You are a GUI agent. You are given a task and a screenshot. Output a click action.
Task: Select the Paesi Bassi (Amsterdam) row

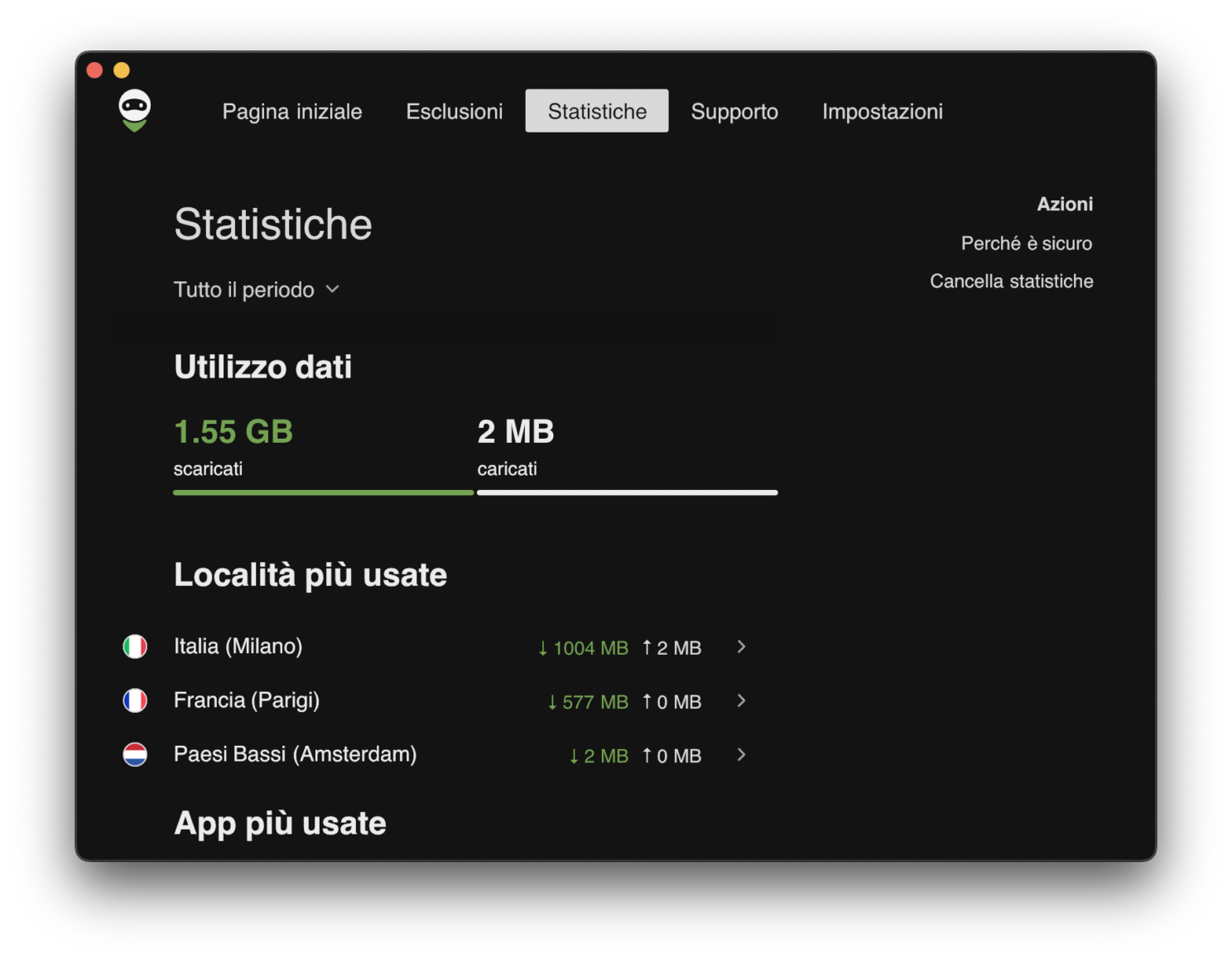tap(436, 755)
